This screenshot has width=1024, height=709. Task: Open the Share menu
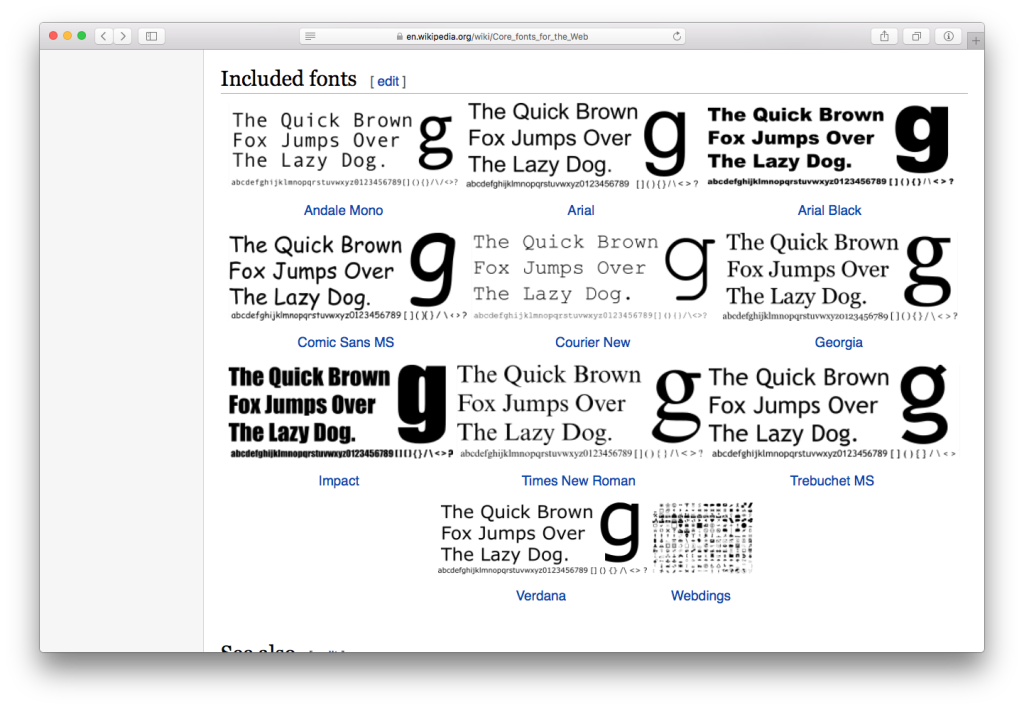coord(884,36)
